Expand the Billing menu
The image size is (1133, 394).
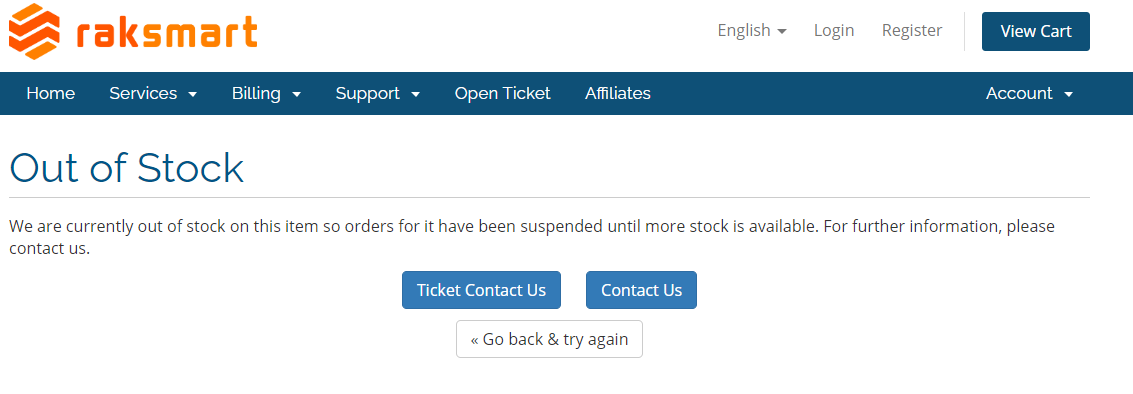coord(267,93)
